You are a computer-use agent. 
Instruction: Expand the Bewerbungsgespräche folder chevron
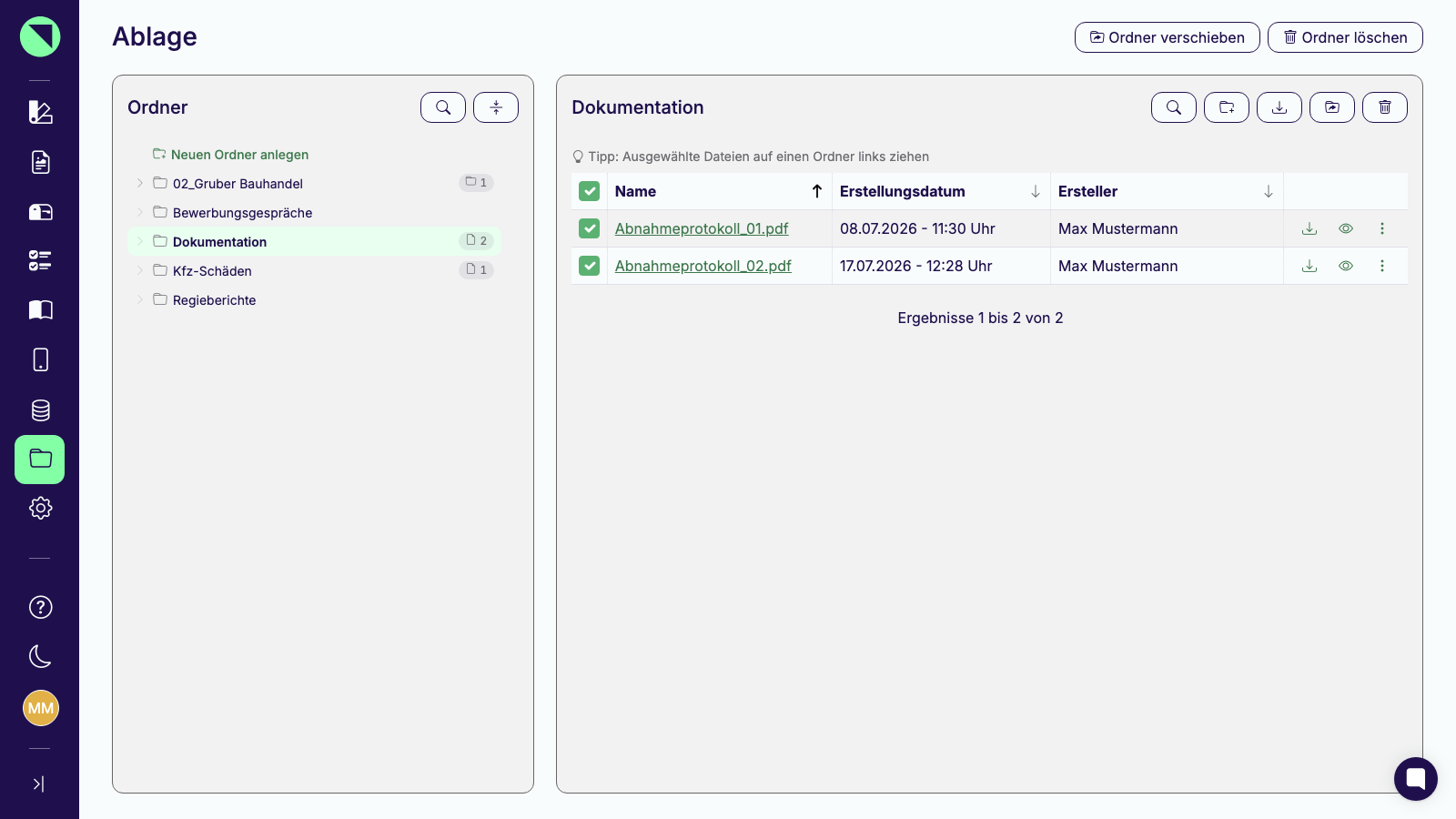click(x=139, y=212)
